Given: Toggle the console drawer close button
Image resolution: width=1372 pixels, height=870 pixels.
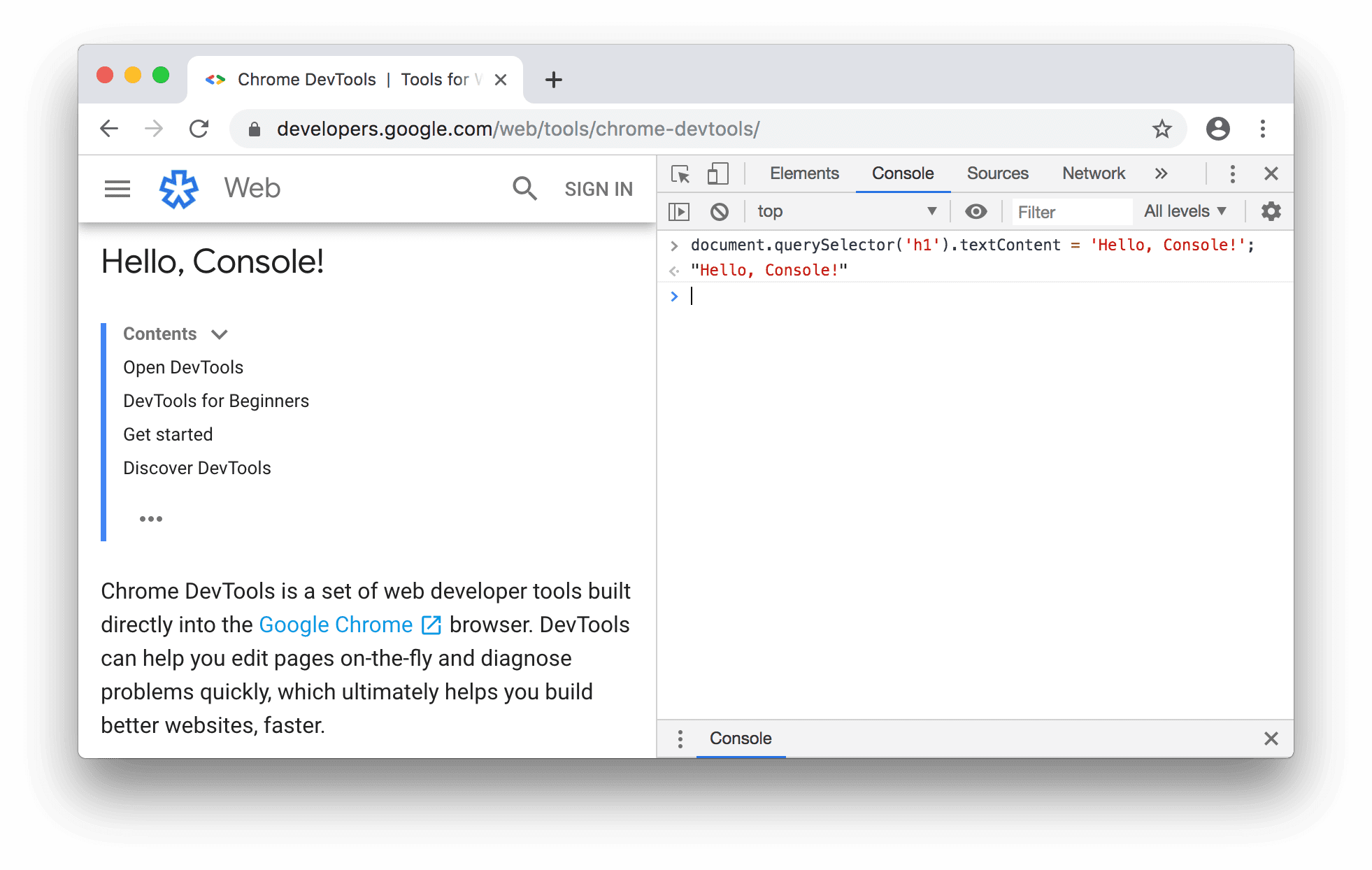Looking at the screenshot, I should point(1271,738).
